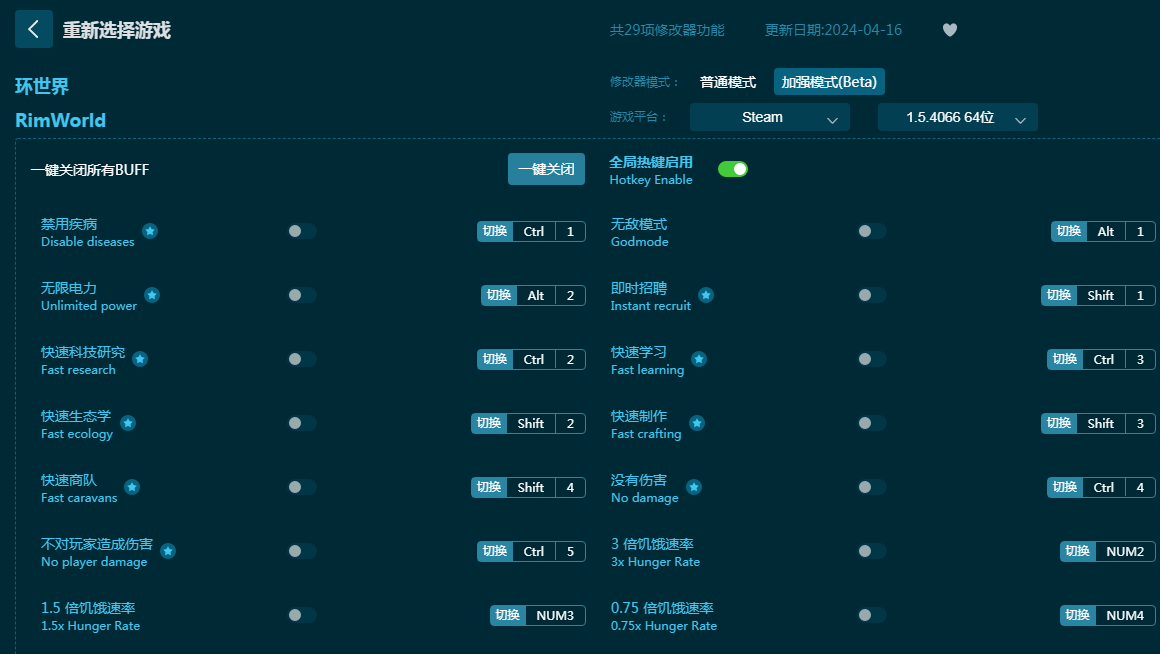Enable No player damage toggle
This screenshot has width=1160, height=654.
coord(302,551)
